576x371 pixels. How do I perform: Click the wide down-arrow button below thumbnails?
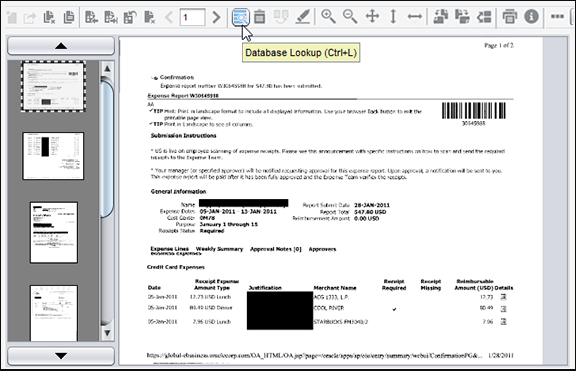[x=61, y=356]
